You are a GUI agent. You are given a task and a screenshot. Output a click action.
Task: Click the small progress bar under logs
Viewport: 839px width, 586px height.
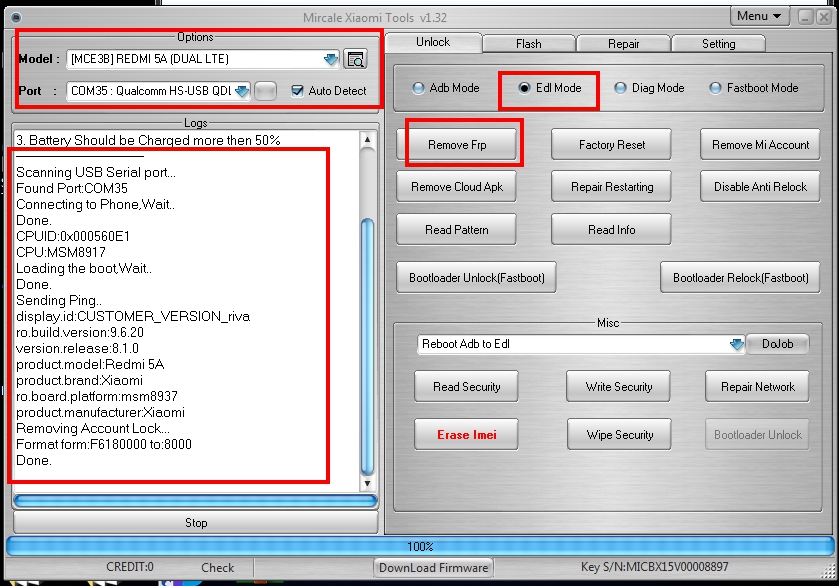195,501
